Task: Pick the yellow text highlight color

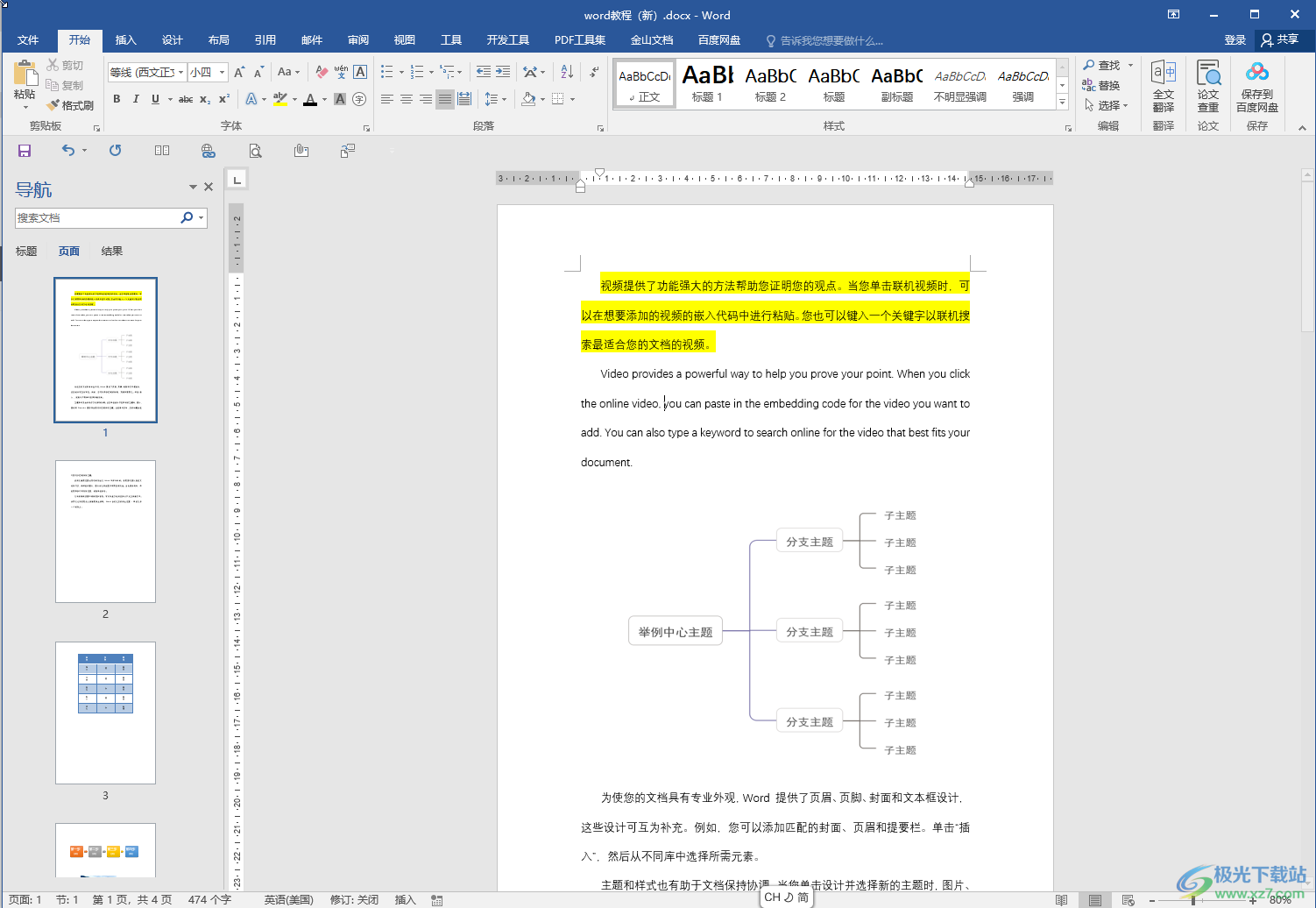Action: coord(280,99)
